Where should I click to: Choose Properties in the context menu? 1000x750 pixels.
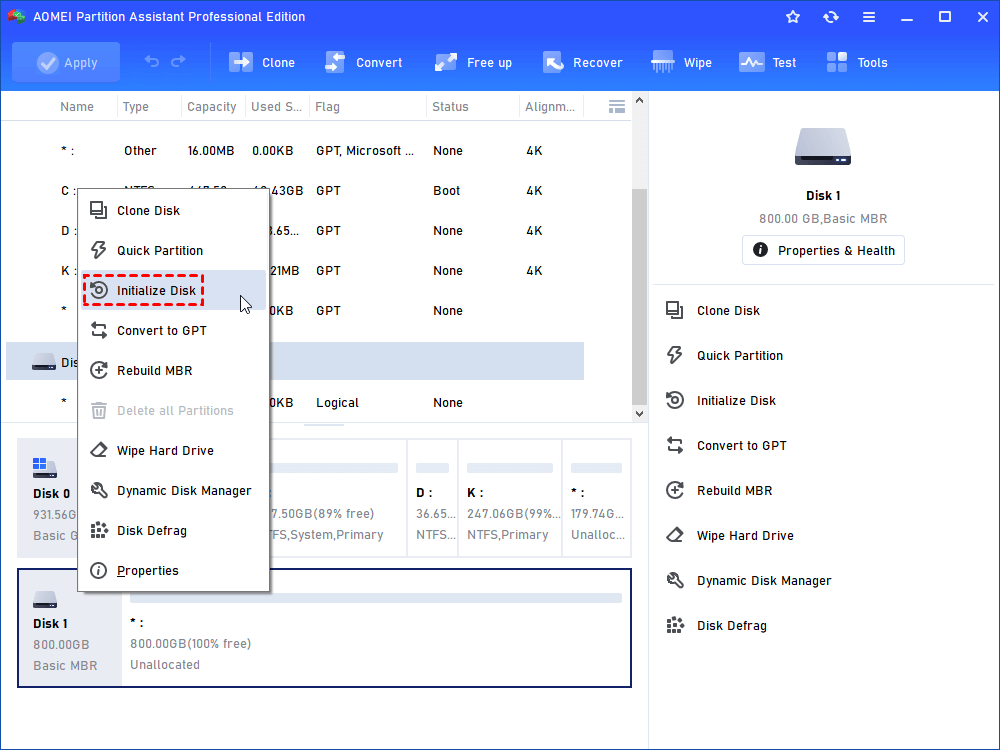(173, 571)
